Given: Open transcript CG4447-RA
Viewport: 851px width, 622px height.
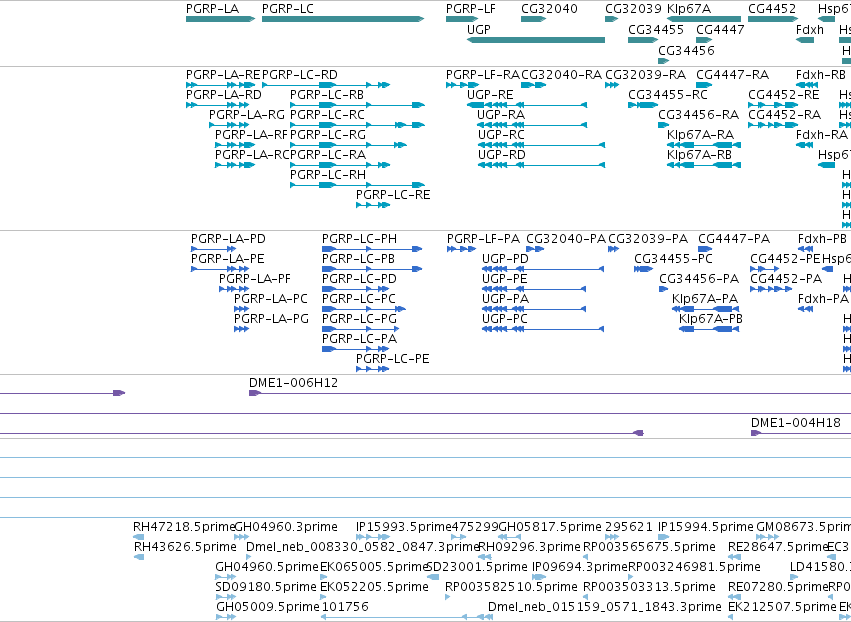Looking at the screenshot, I should coord(733,75).
